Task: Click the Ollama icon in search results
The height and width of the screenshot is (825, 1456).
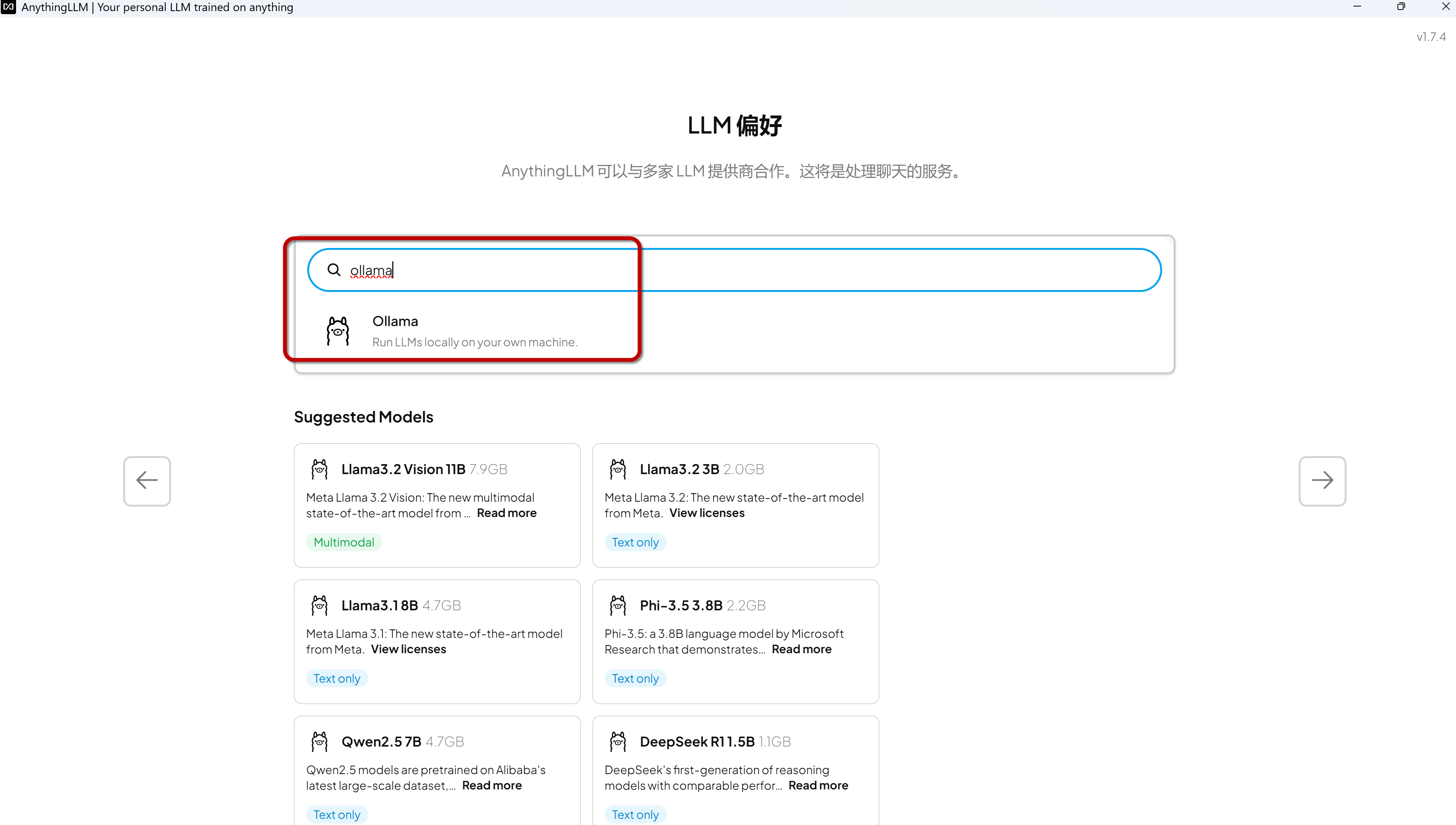Action: (x=337, y=330)
